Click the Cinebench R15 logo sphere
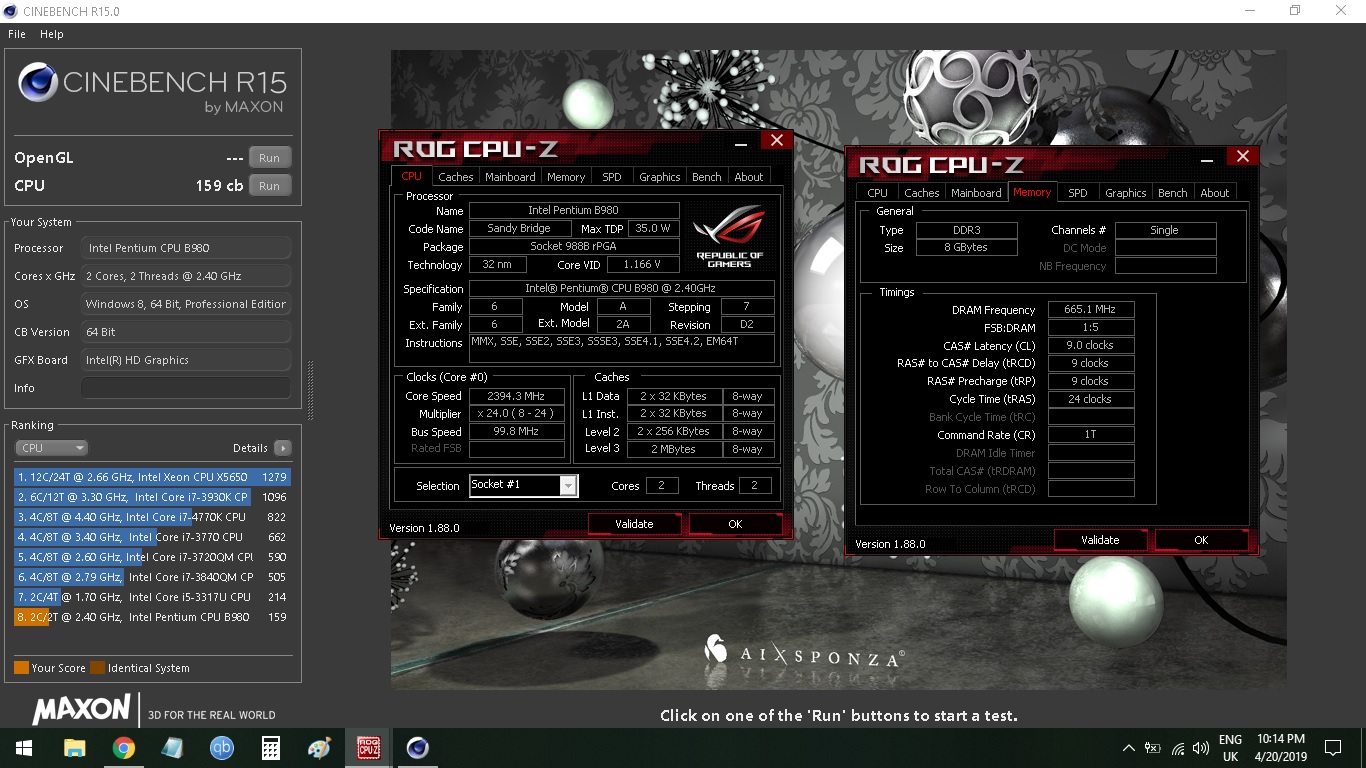 coord(38,83)
